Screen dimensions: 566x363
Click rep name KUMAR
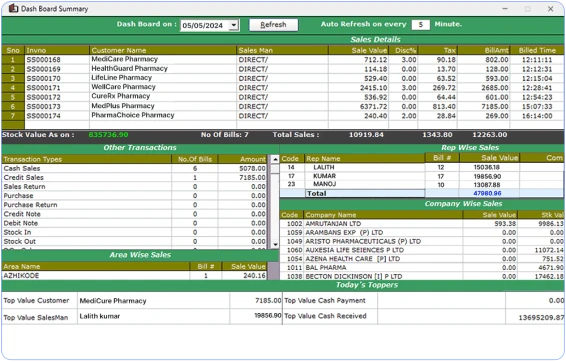point(325,176)
